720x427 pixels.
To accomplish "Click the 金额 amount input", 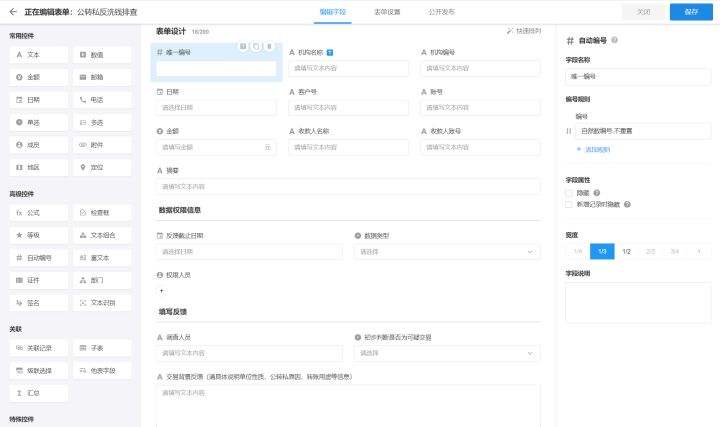I will pyautogui.click(x=216, y=147).
